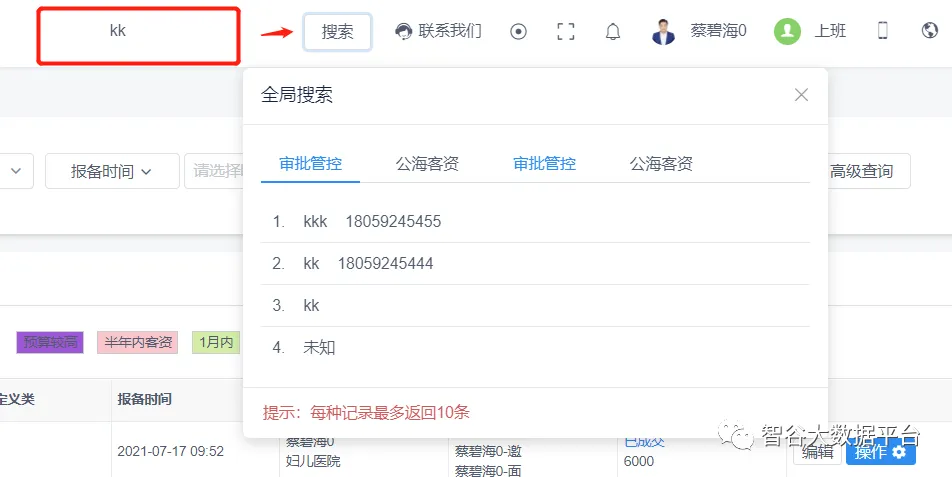
Task: Close the 全局搜索 dialog
Action: (801, 95)
